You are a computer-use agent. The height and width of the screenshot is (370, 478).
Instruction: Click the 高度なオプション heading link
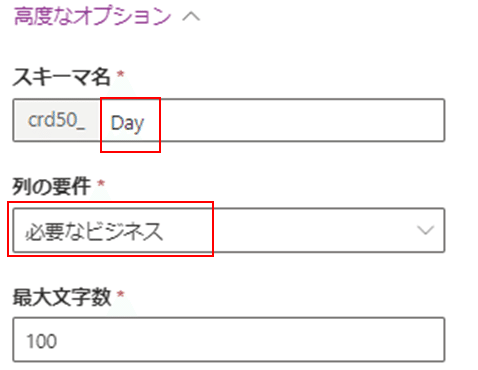coord(92,16)
